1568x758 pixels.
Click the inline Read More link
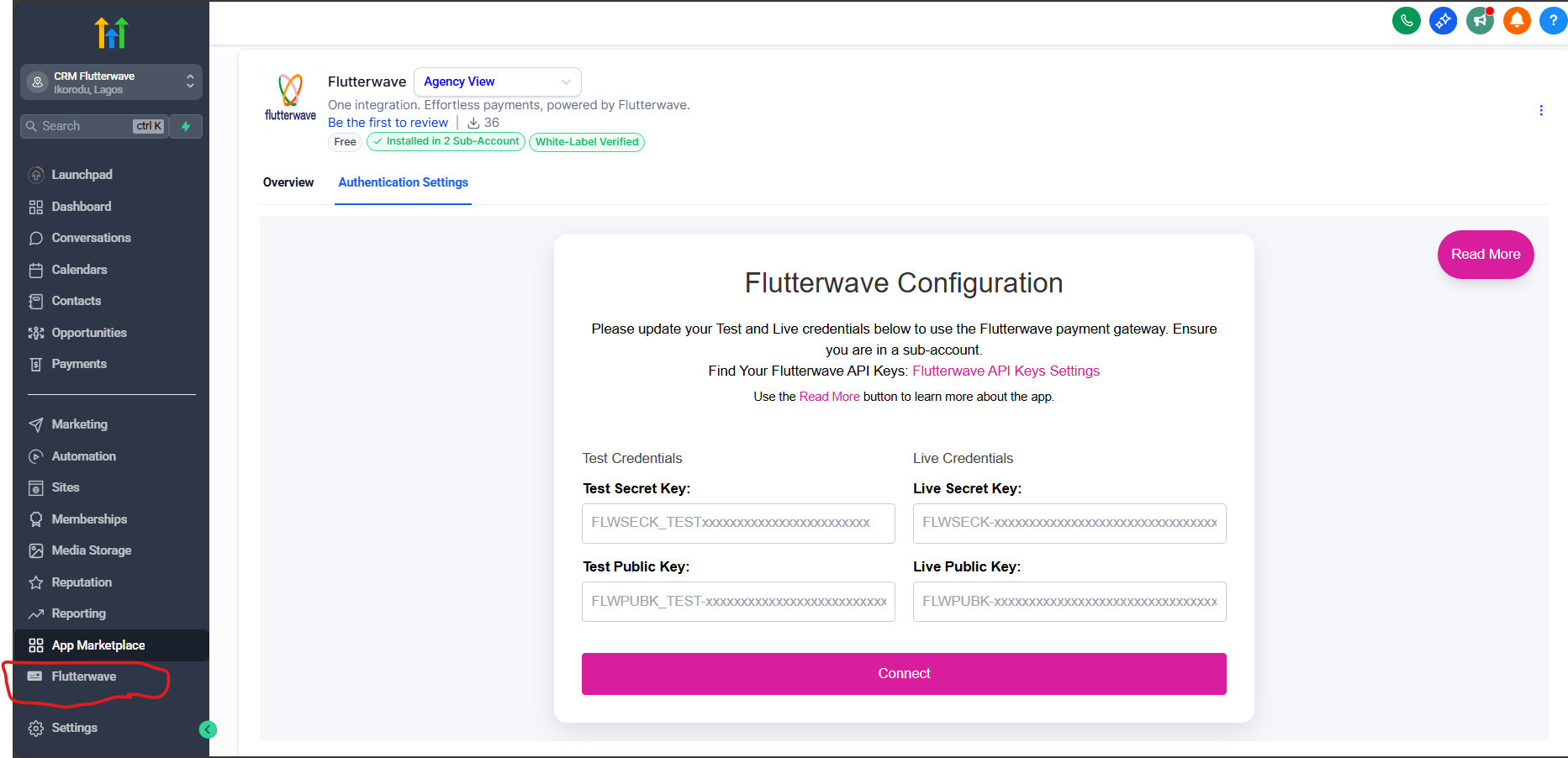coord(829,397)
